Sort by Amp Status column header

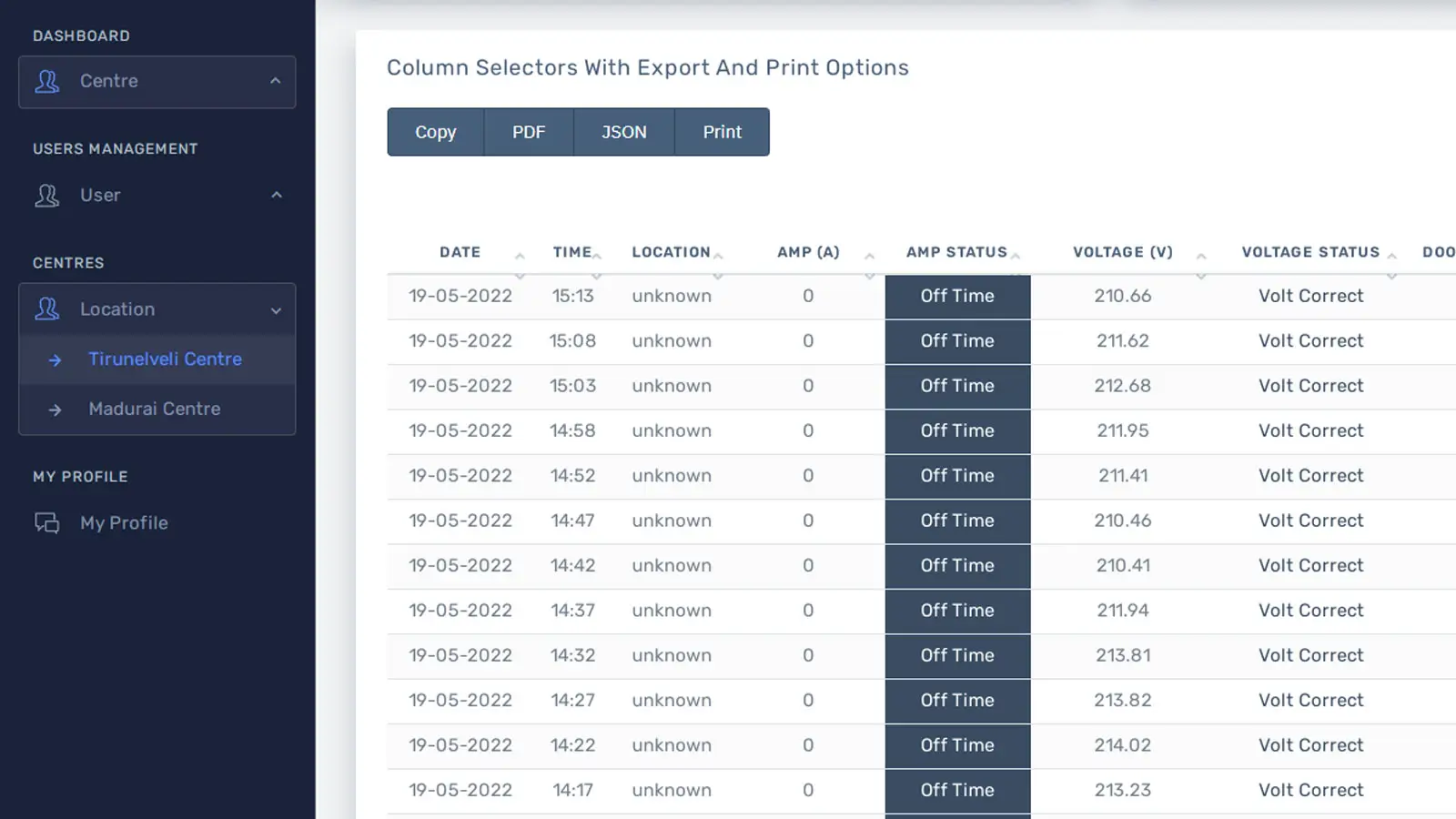click(956, 252)
